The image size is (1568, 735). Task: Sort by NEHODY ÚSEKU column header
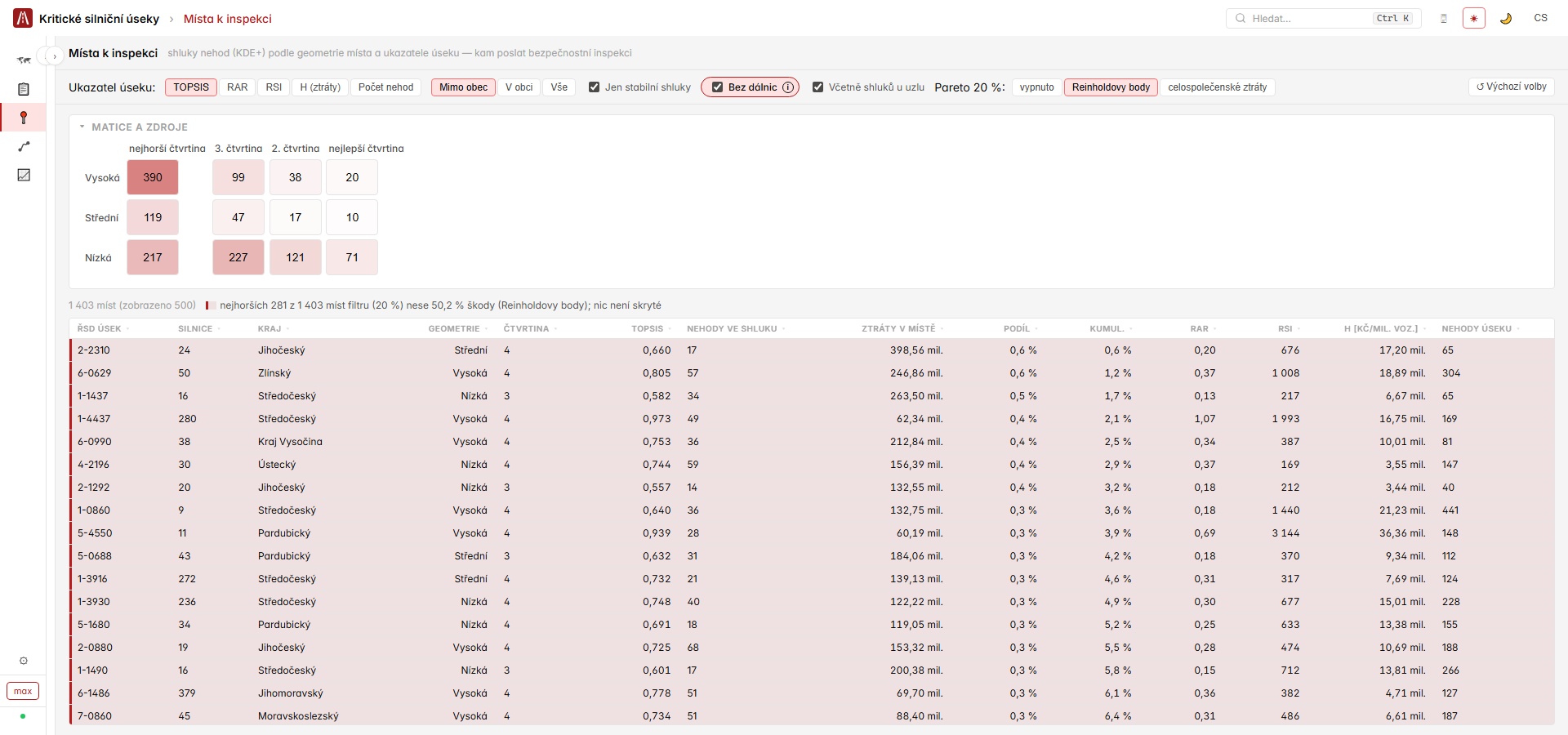pos(1481,328)
